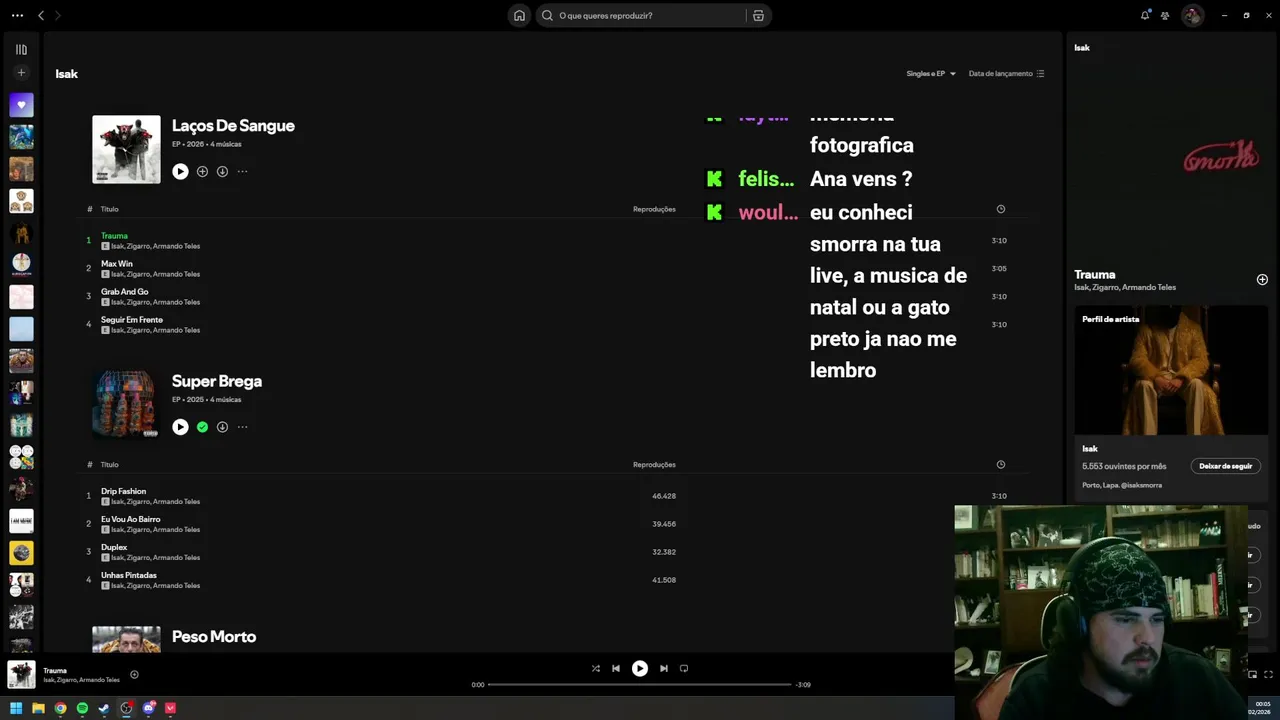This screenshot has height=720, width=1280.
Task: Add now playing Trauma to Liked Songs
Action: [x=134, y=674]
